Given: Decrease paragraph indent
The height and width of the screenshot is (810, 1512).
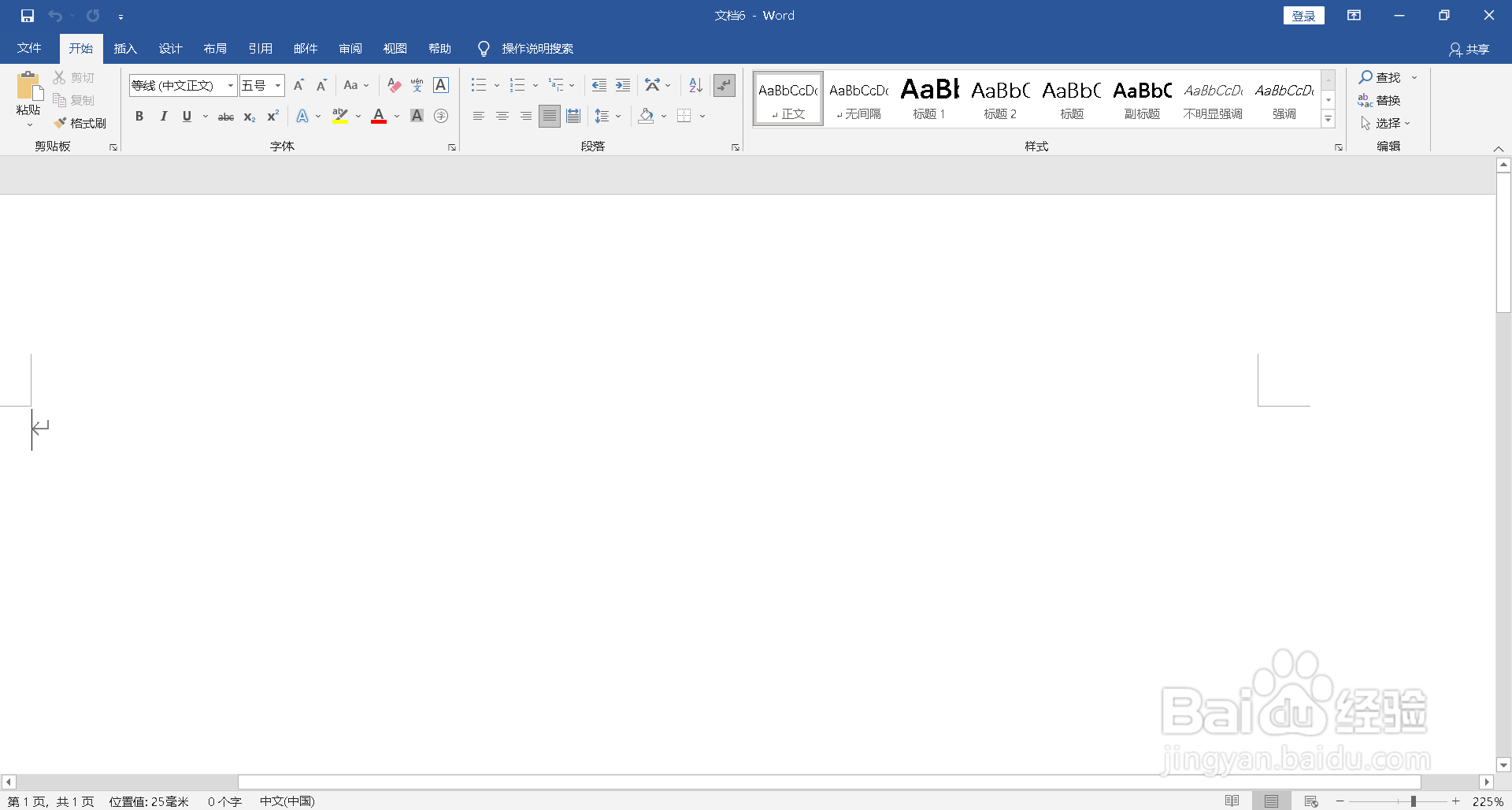Looking at the screenshot, I should coord(599,85).
